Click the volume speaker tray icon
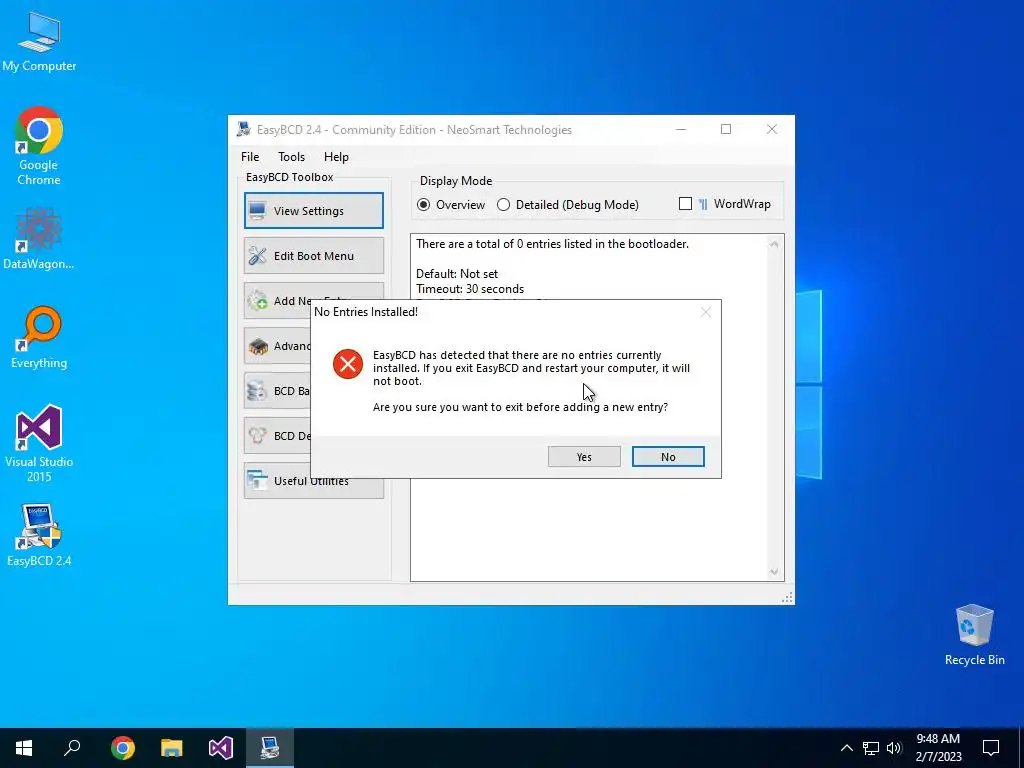 [894, 748]
